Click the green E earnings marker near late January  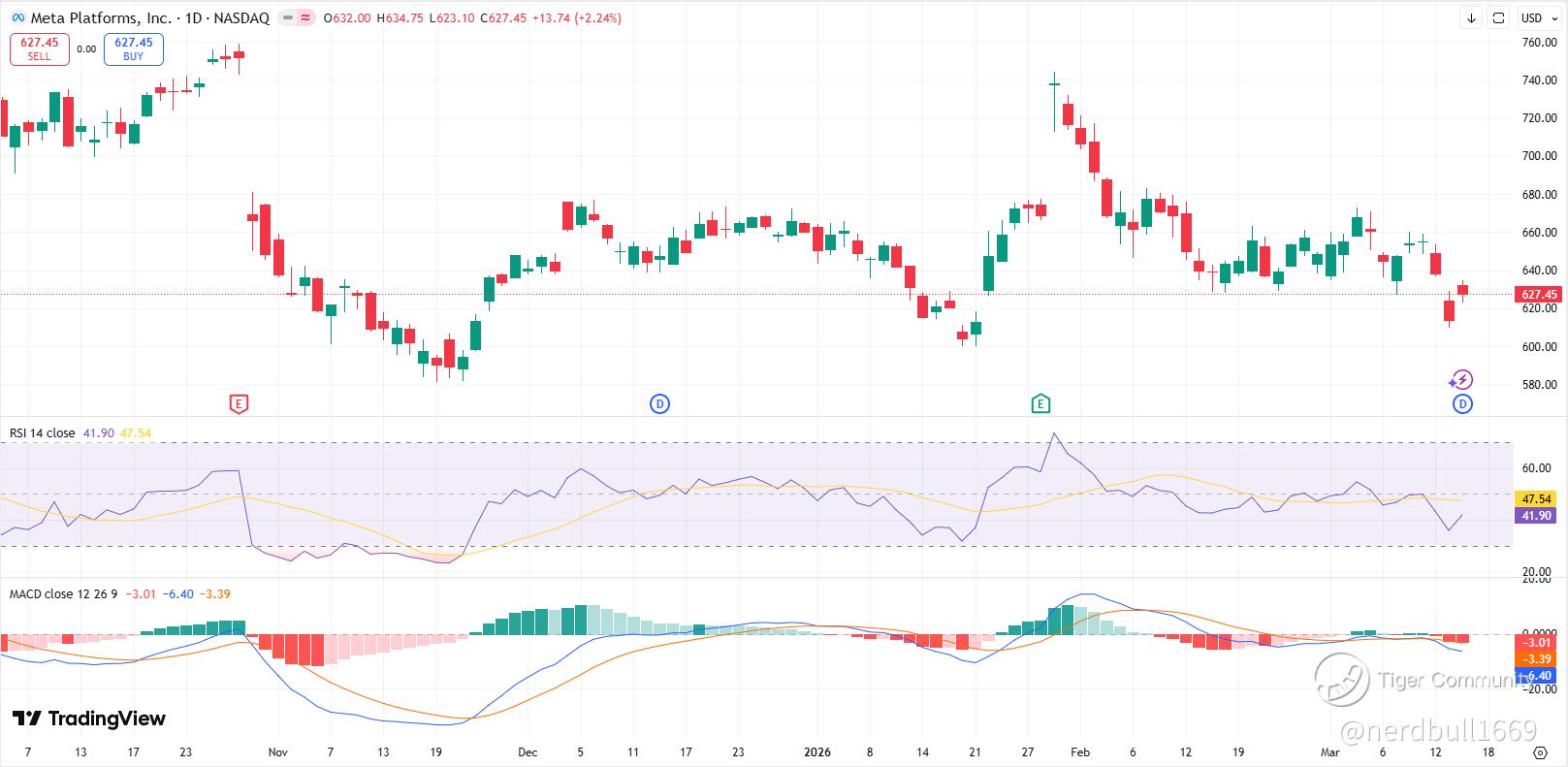[x=1040, y=403]
